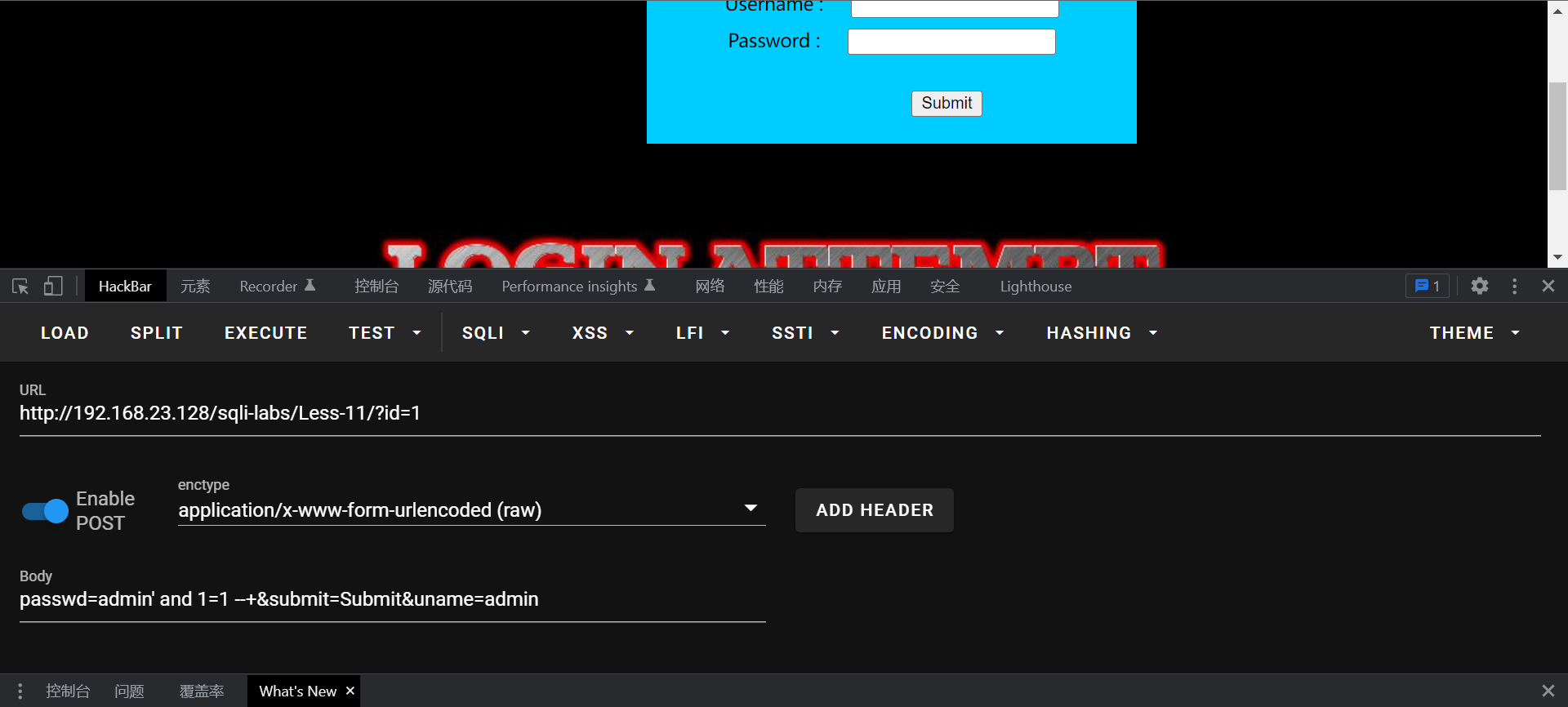Open the SQLI dropdown menu

click(x=495, y=333)
